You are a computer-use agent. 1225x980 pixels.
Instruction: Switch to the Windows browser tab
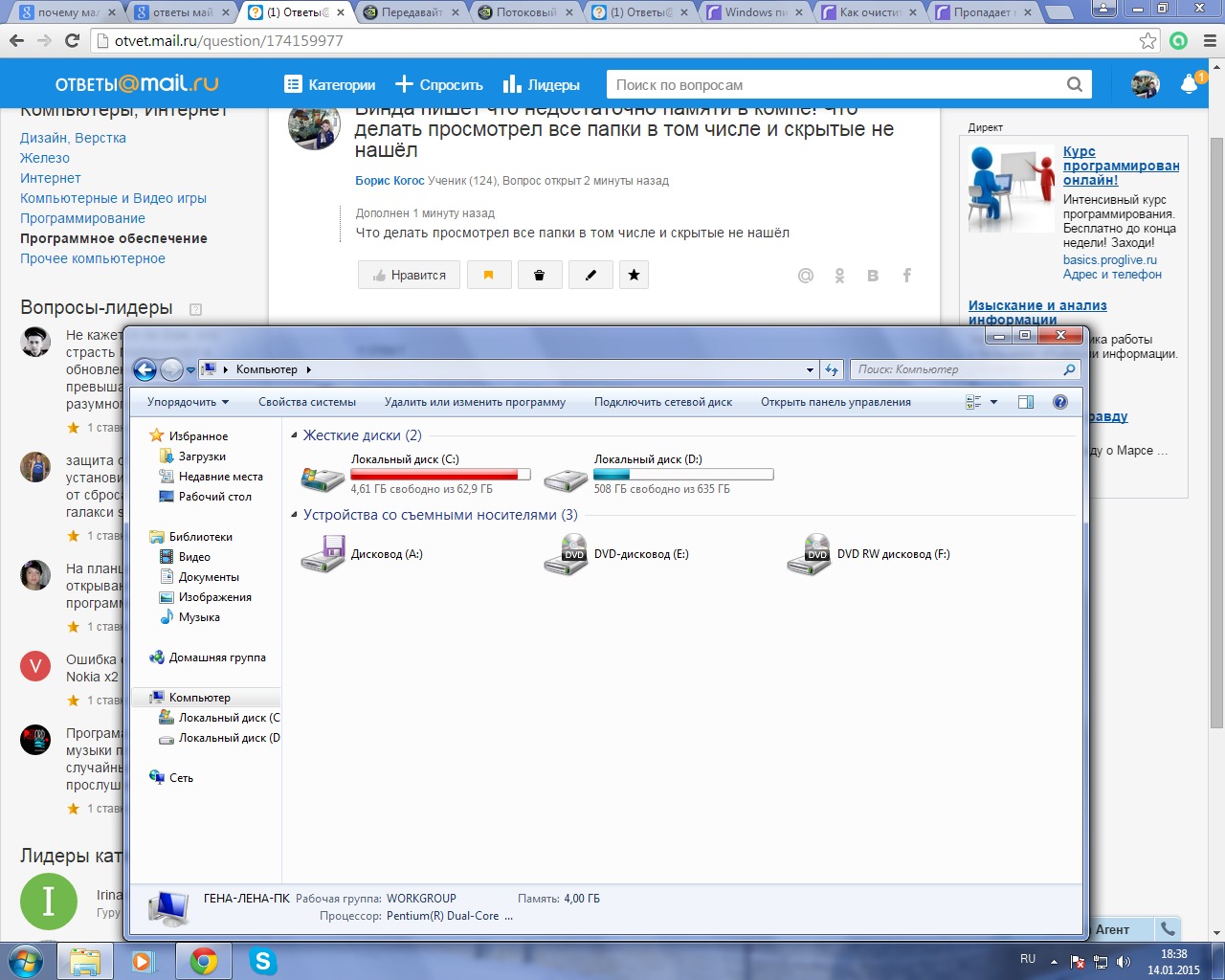coord(756,12)
